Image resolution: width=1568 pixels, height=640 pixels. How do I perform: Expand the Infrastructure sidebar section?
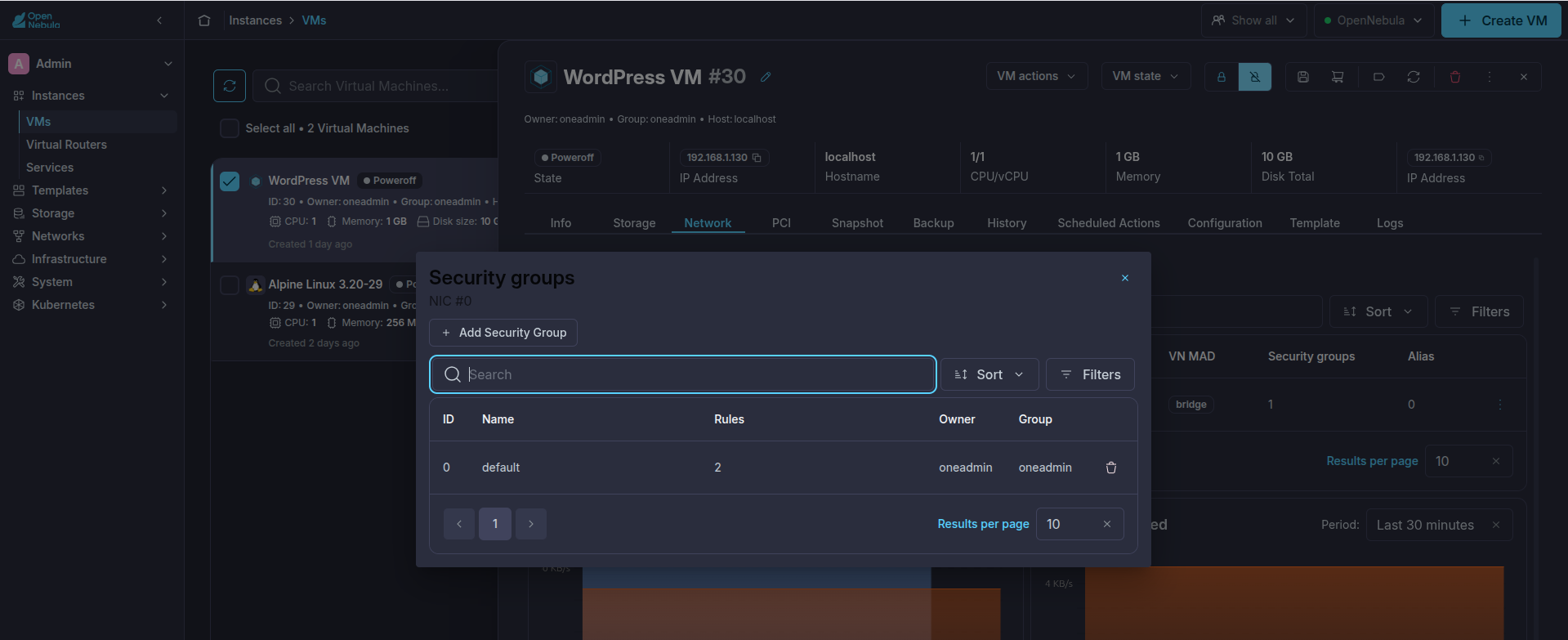click(x=91, y=259)
